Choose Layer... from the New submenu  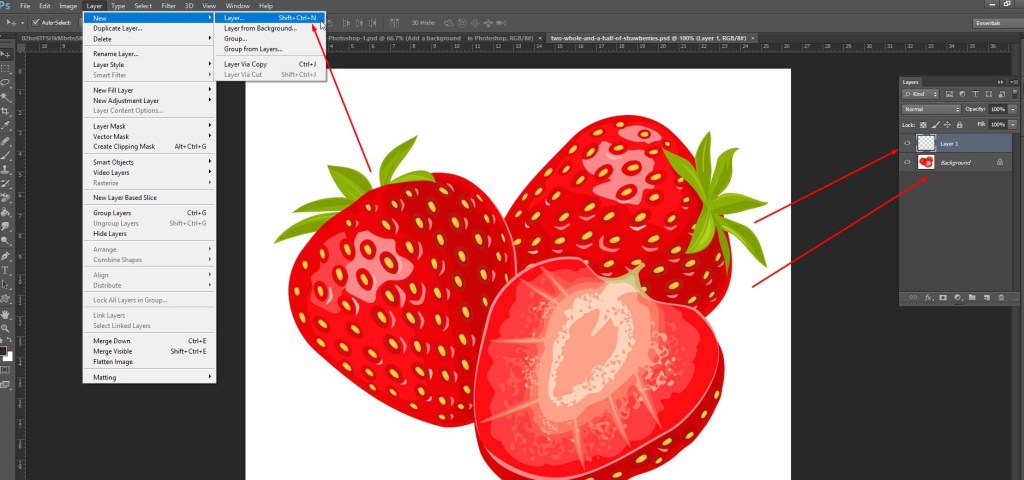point(270,18)
